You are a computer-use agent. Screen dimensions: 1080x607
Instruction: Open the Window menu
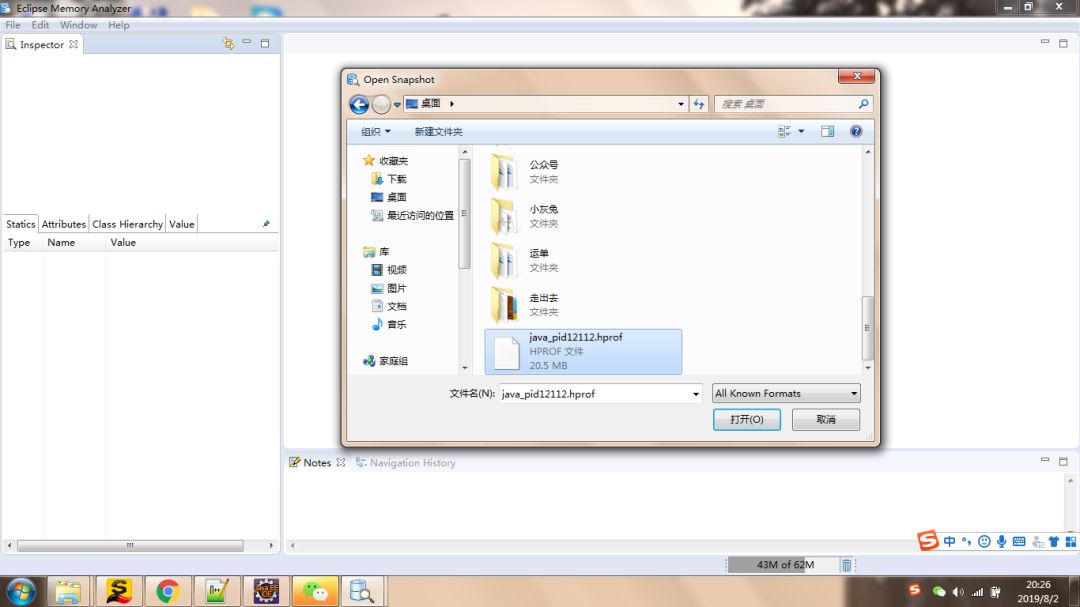pos(79,25)
